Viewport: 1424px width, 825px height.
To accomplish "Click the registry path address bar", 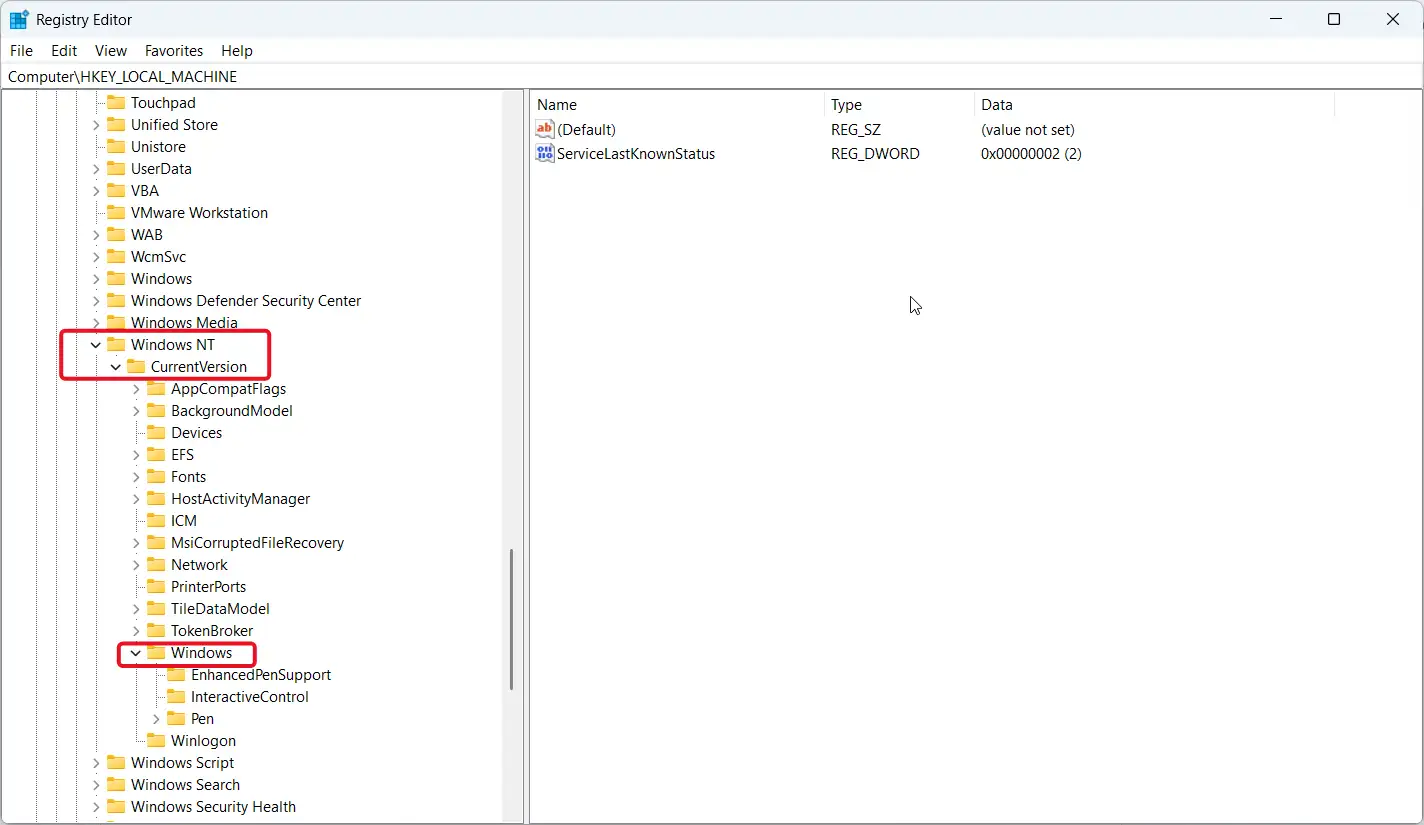I will click(x=712, y=76).
